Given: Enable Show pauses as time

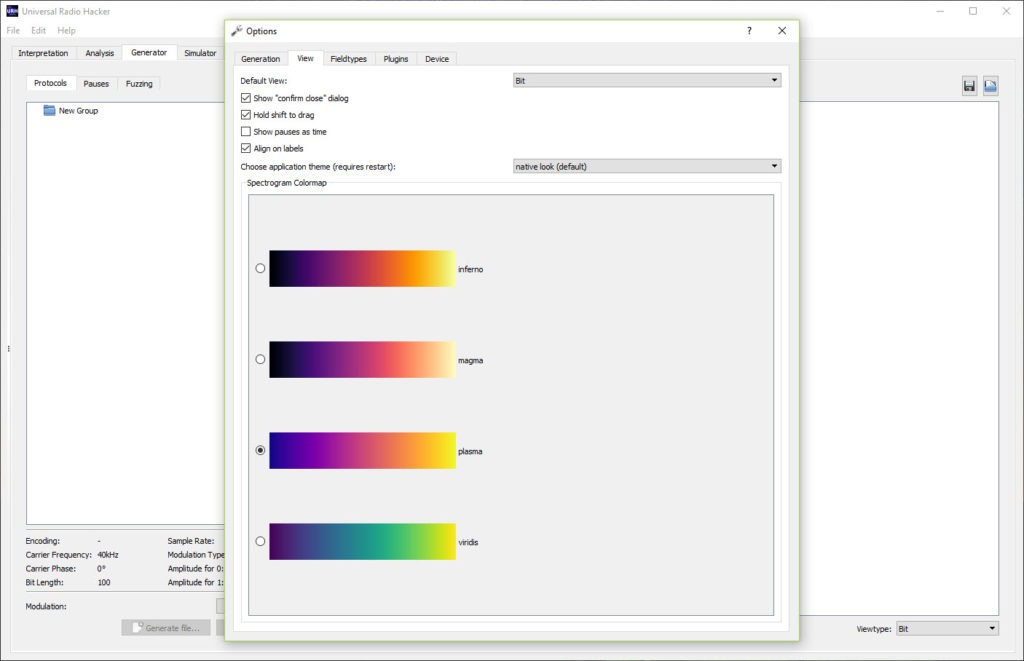Looking at the screenshot, I should pyautogui.click(x=246, y=132).
